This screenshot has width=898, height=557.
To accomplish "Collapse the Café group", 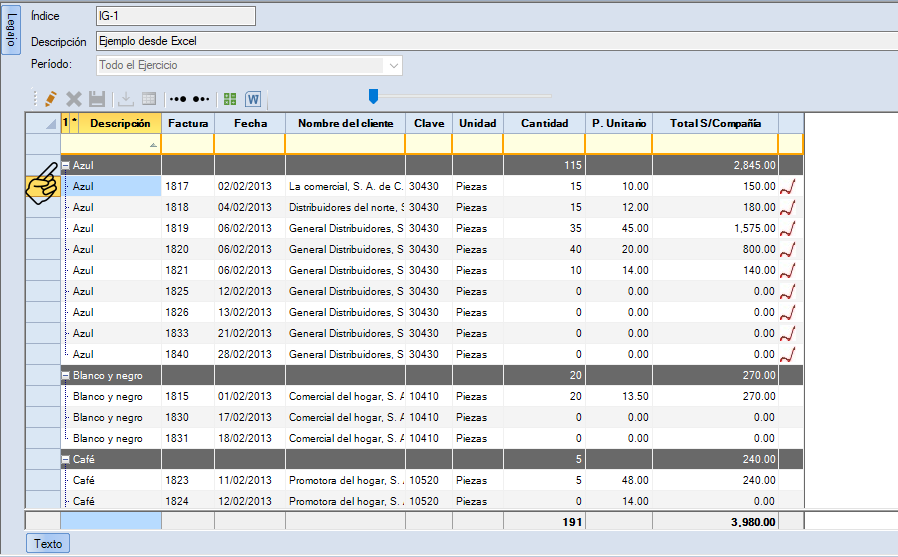I will click(x=66, y=459).
